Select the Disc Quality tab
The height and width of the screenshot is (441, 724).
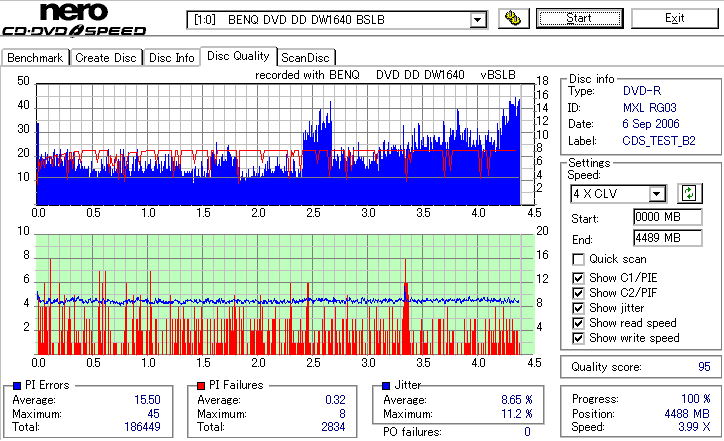(x=238, y=56)
